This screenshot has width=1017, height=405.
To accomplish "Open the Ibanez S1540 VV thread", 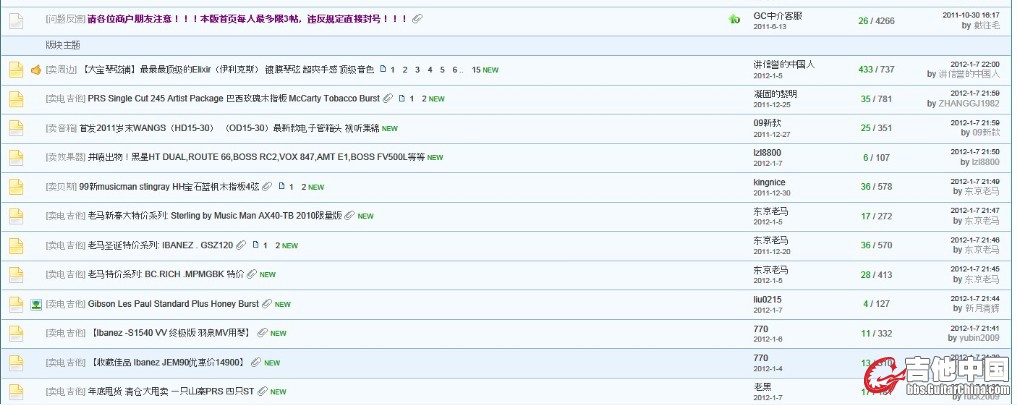I will click(171, 333).
